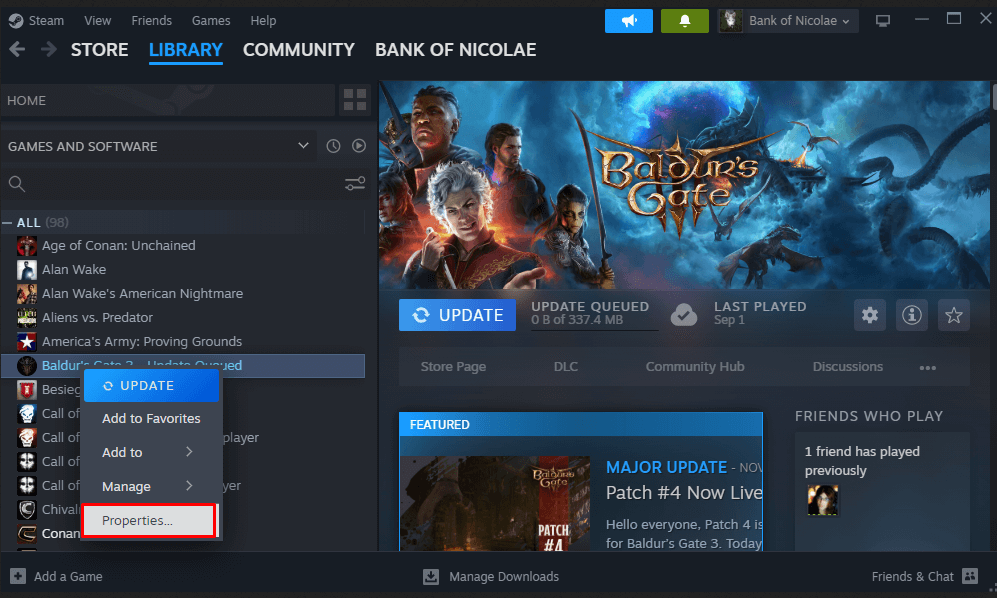
Task: Open the Help menu
Action: 263,21
